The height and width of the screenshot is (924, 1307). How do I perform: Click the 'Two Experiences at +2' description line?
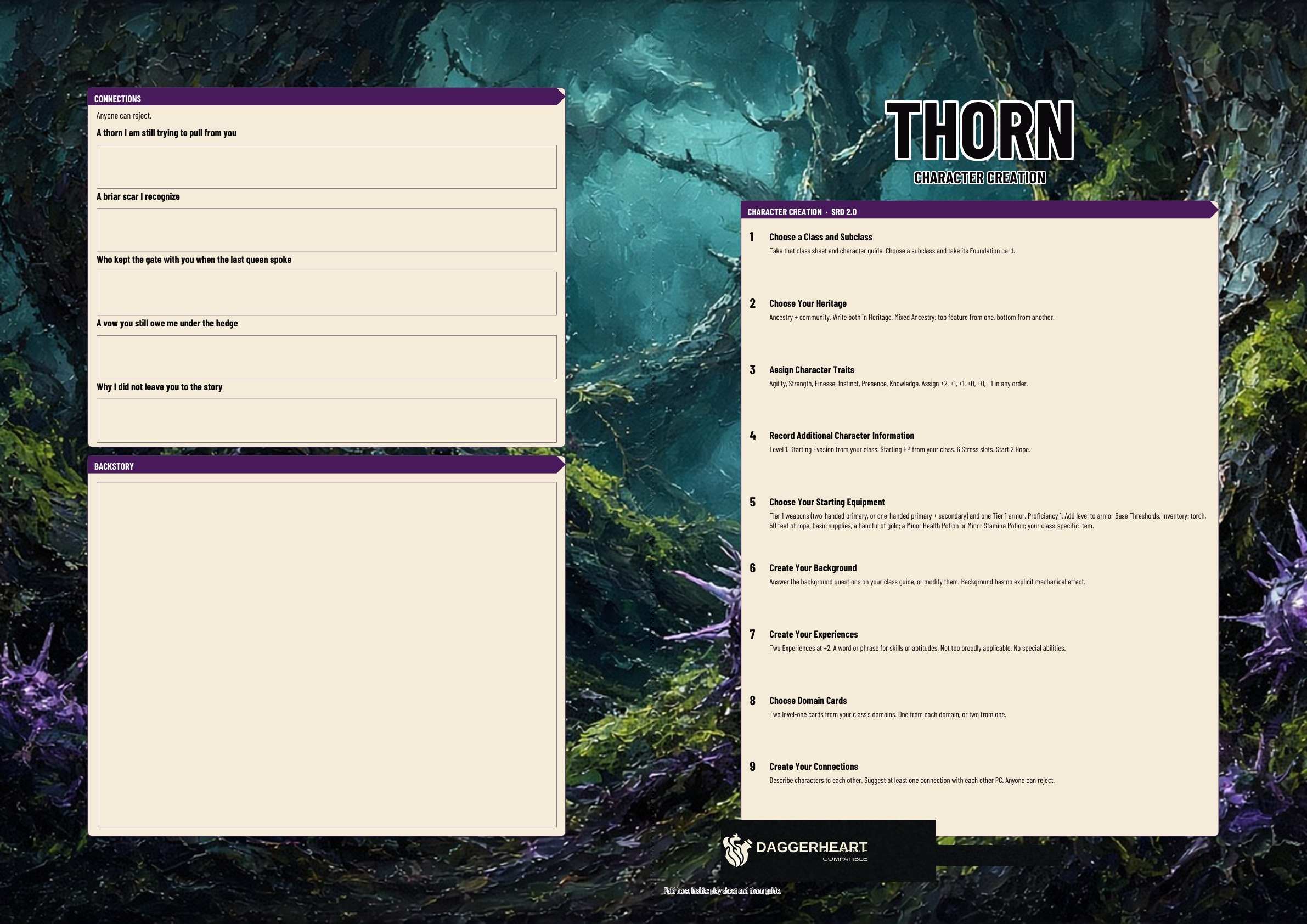pyautogui.click(x=917, y=648)
